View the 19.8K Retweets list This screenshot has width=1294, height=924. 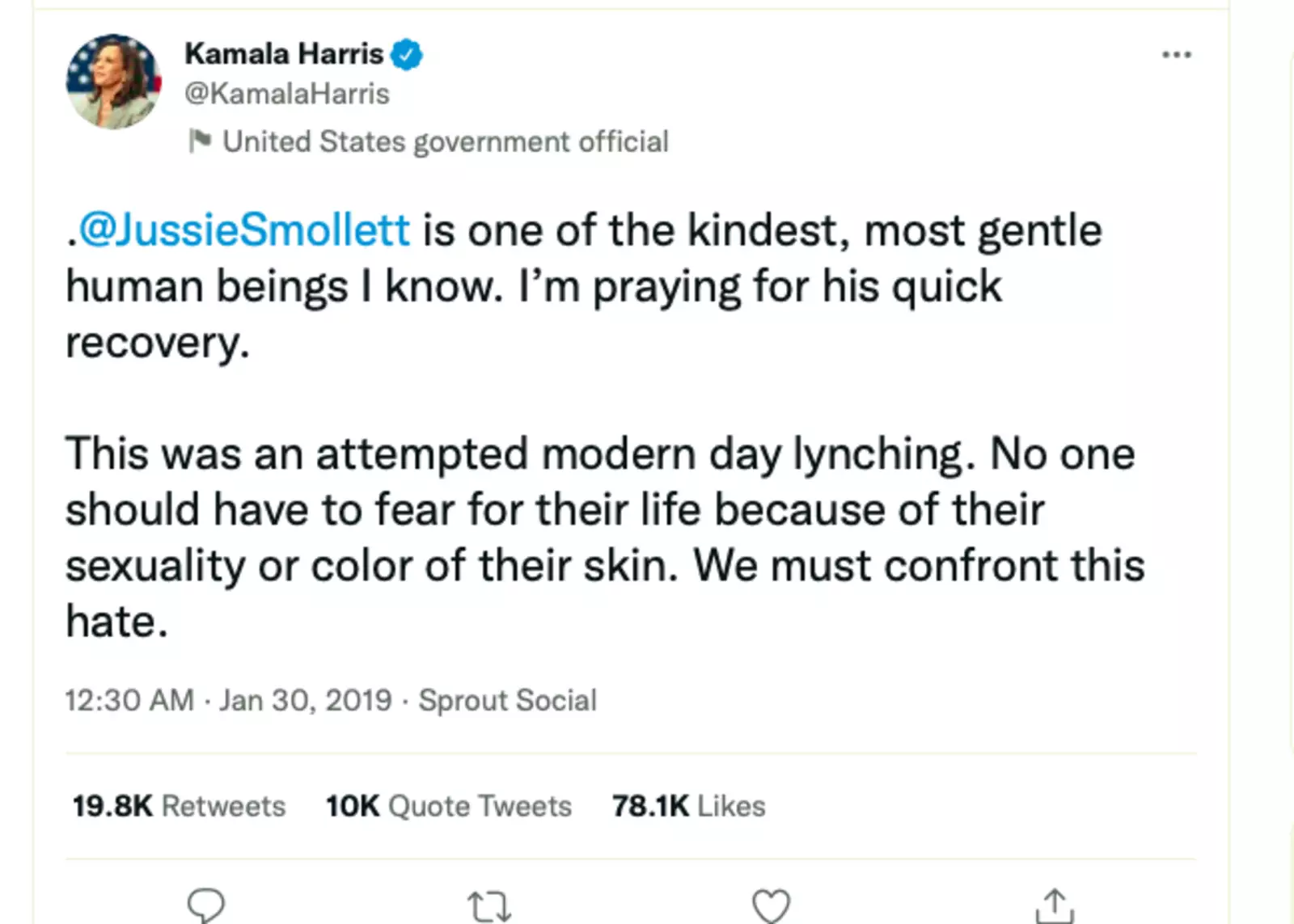click(179, 806)
